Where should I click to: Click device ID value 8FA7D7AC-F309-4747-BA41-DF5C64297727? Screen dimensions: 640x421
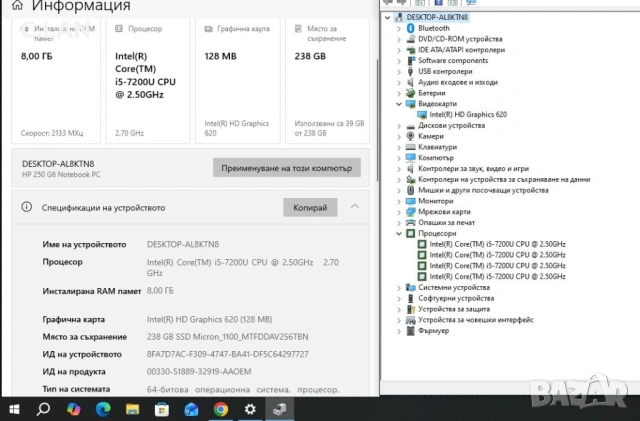click(227, 354)
